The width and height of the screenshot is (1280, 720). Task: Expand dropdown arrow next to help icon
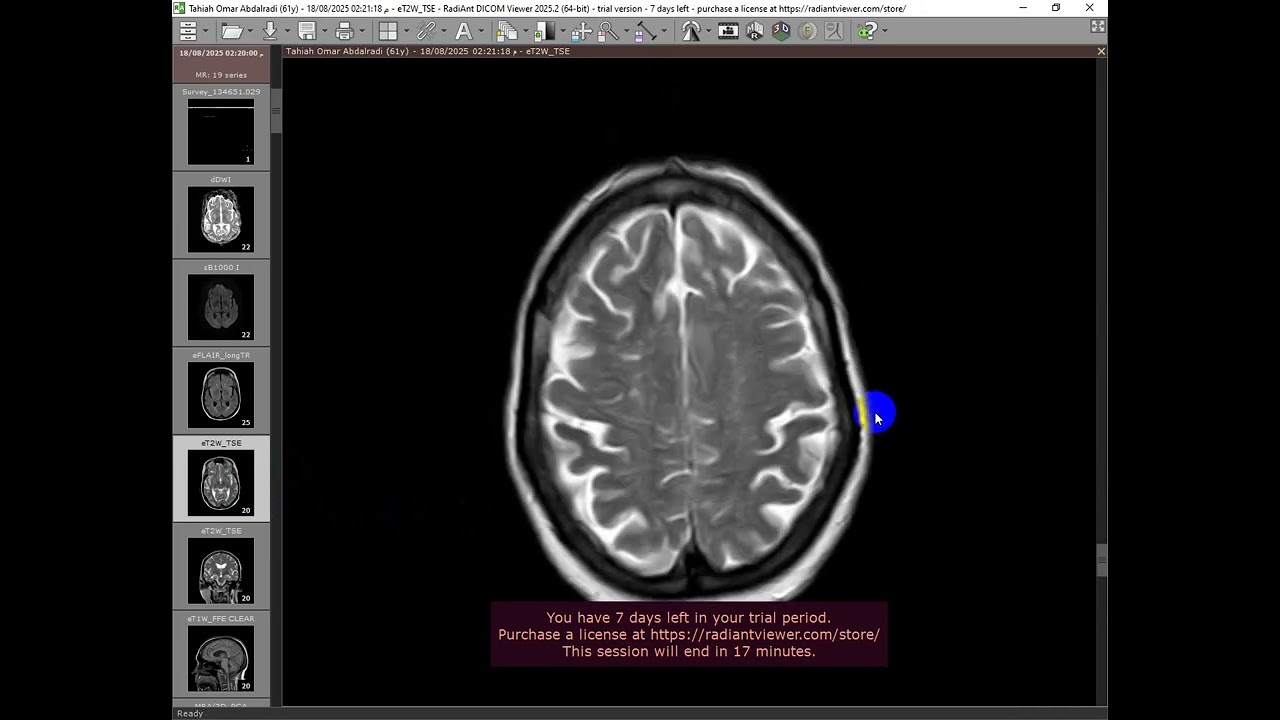885,31
